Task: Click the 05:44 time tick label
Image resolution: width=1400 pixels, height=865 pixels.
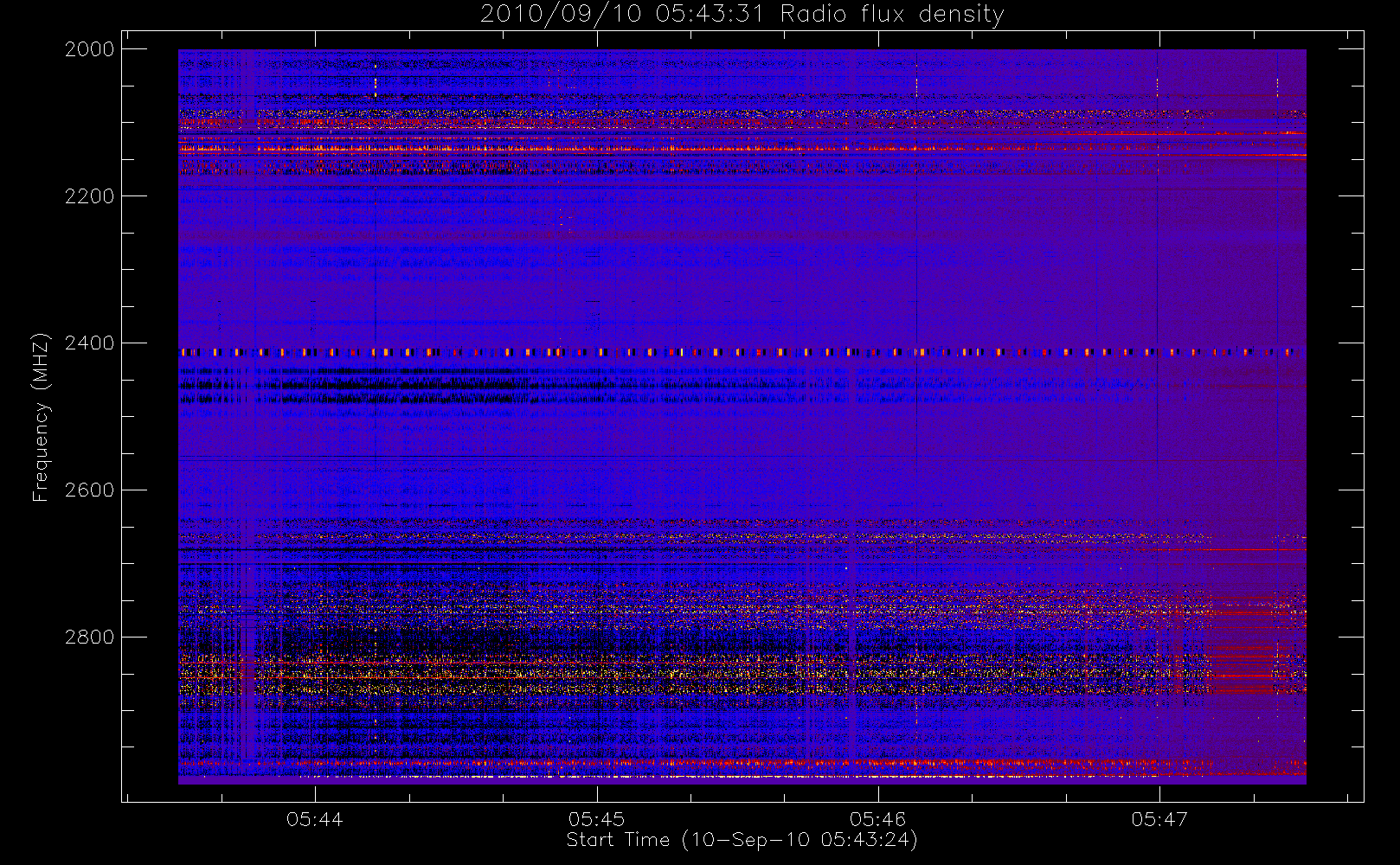Action: tap(315, 819)
